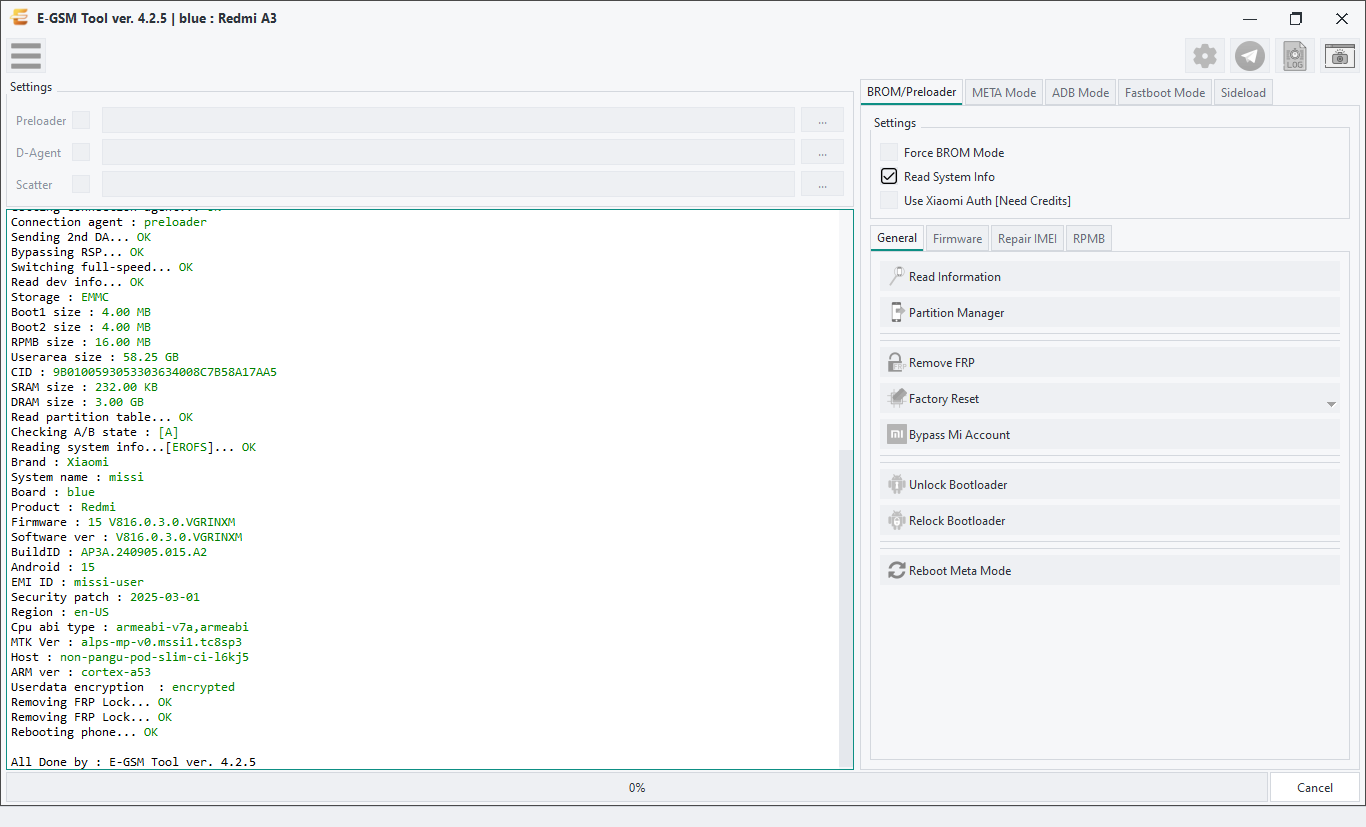
Task: Click the CID value in the log
Action: tap(165, 372)
